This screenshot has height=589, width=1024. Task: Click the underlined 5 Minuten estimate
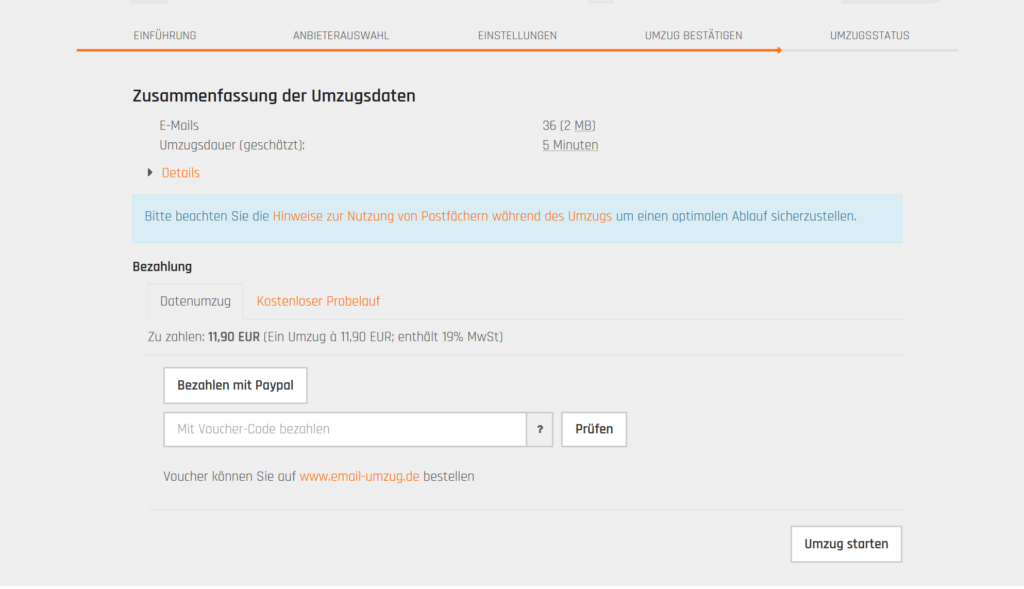tap(570, 145)
